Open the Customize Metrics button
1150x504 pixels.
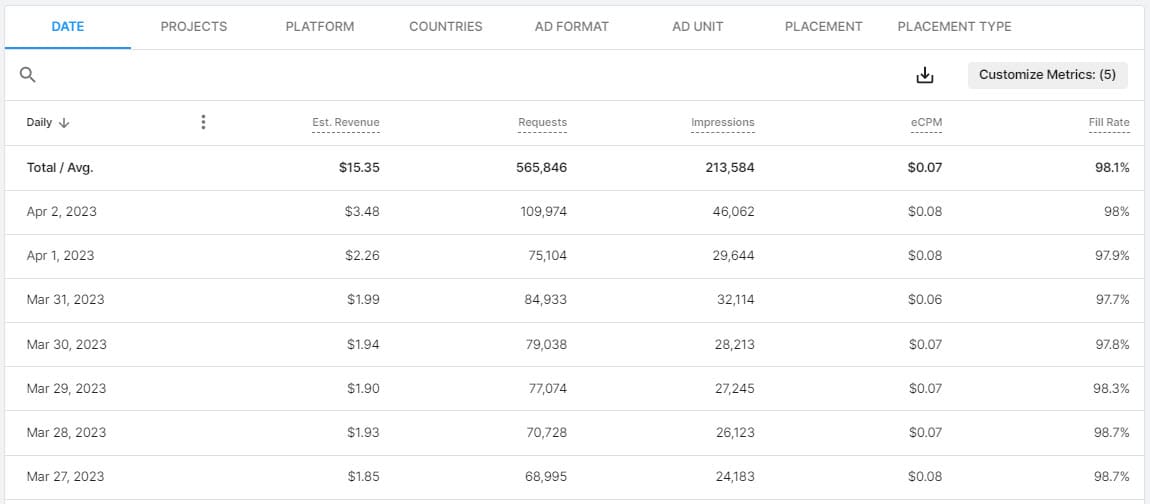point(1047,75)
